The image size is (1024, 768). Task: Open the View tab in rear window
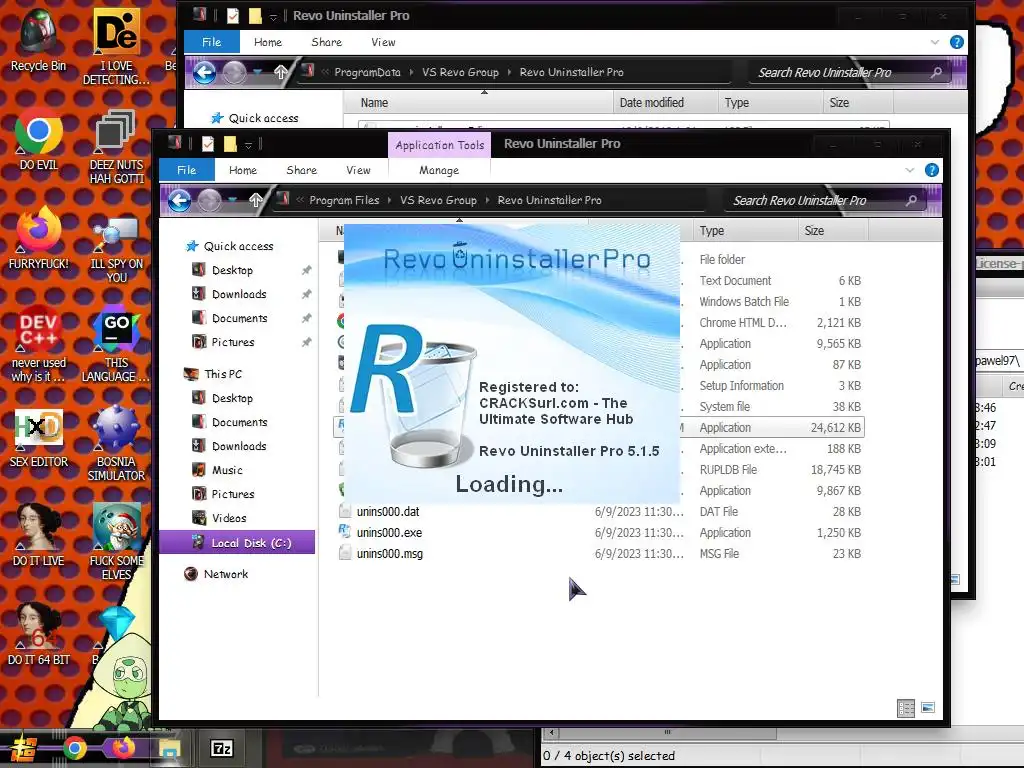point(383,42)
